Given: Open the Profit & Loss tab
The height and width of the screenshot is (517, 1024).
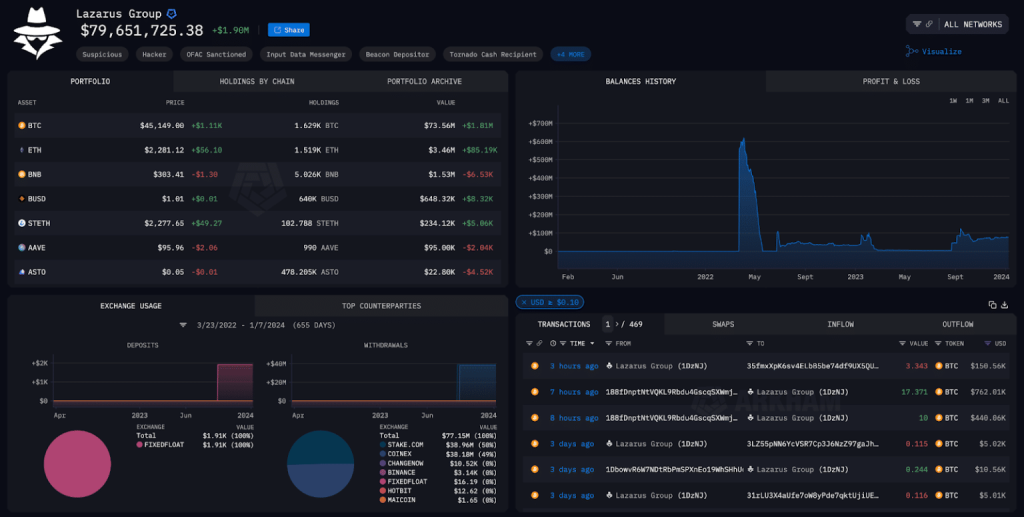Looking at the screenshot, I should click(x=891, y=81).
